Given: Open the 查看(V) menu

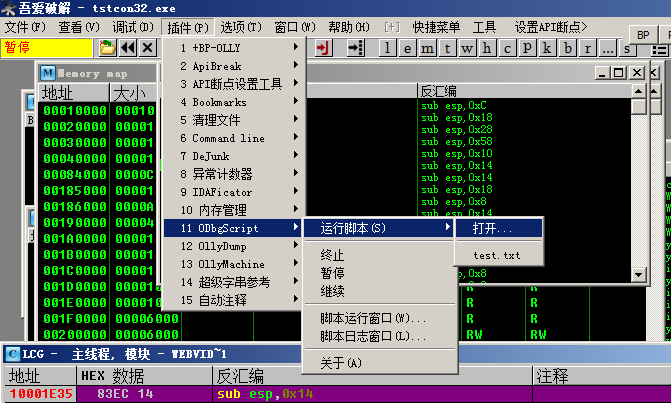Looking at the screenshot, I should tap(79, 27).
